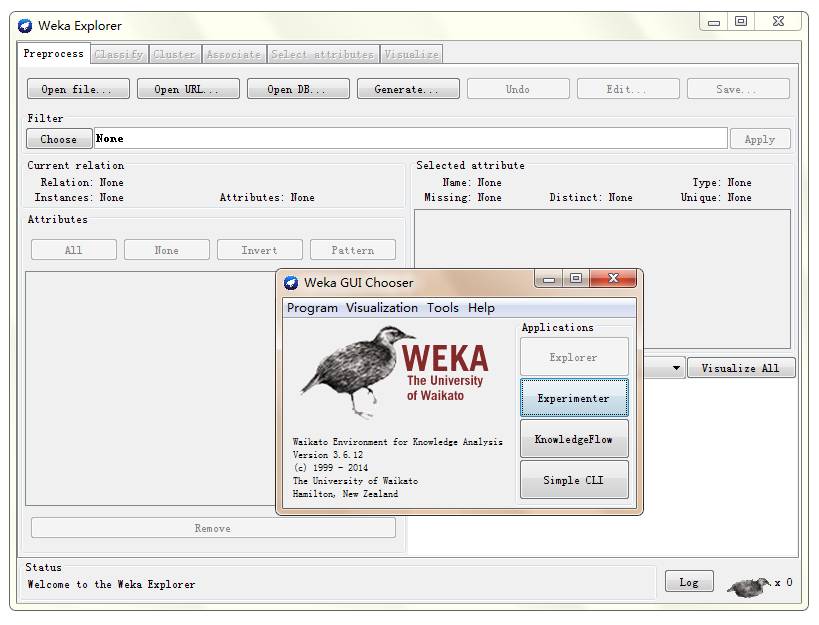Click the 'Waikato Environment for Knowledge Analysis' text
819x625 pixels.
(x=397, y=442)
